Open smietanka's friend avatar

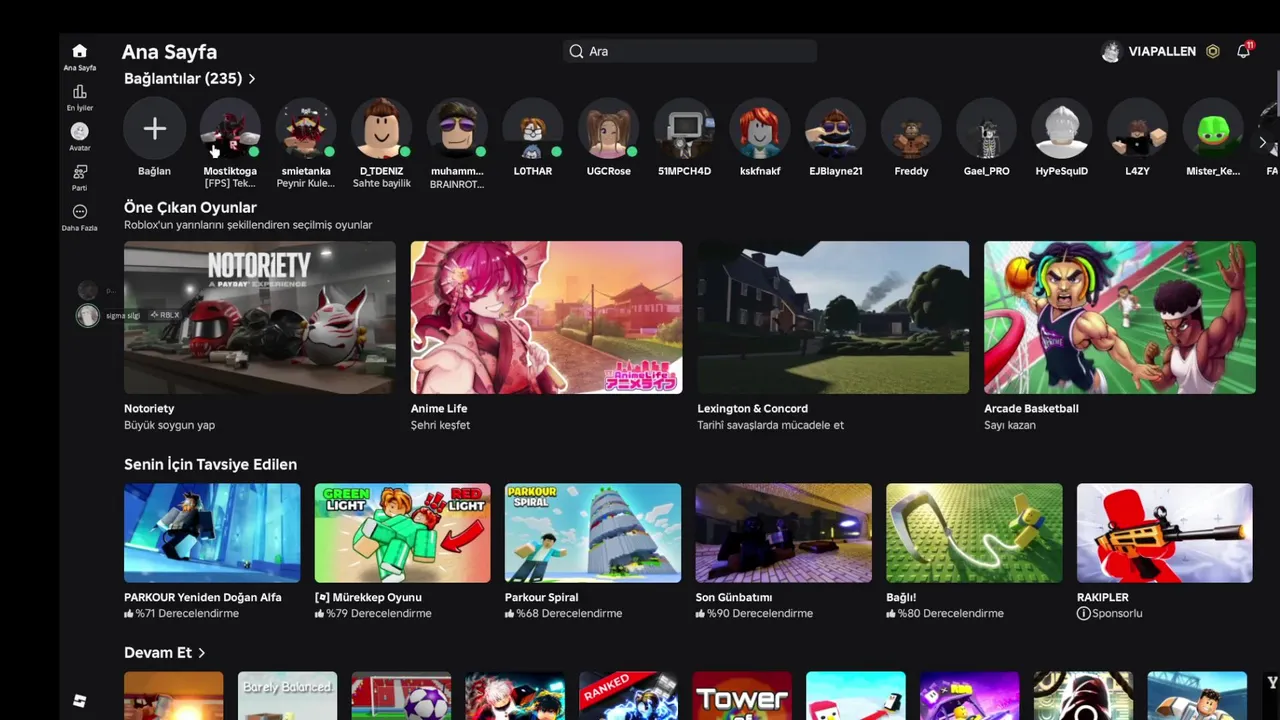click(305, 128)
